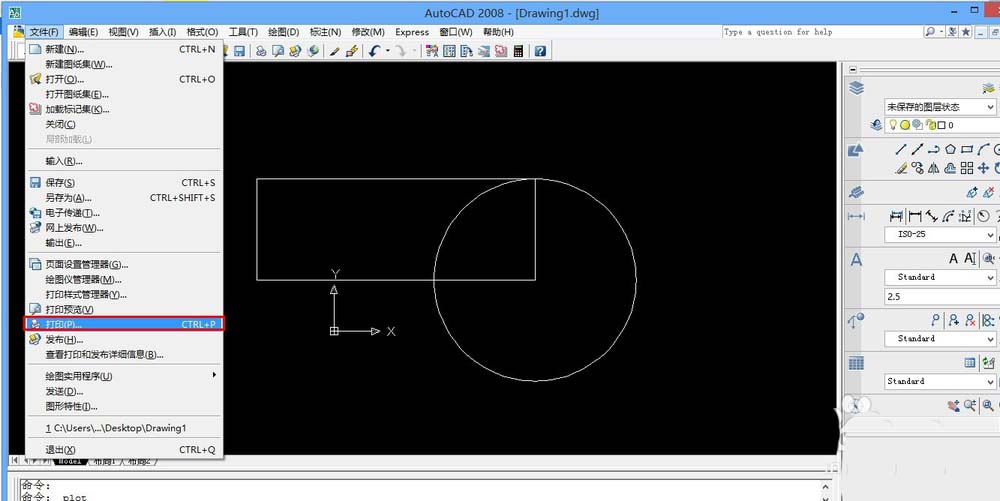
Task: Open the ISO-25 dimension style dropdown
Action: [x=940, y=235]
